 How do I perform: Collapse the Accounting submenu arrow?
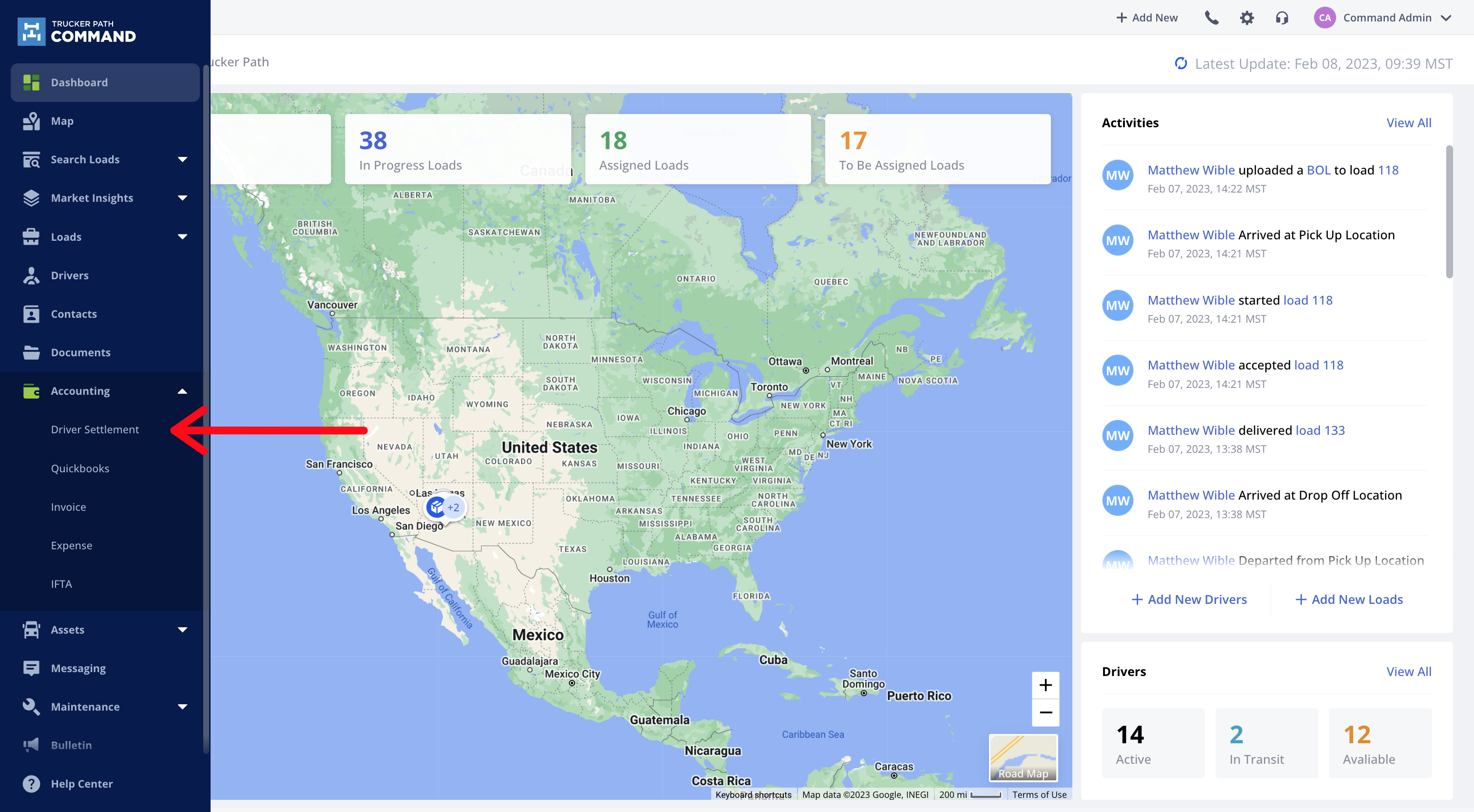182,391
